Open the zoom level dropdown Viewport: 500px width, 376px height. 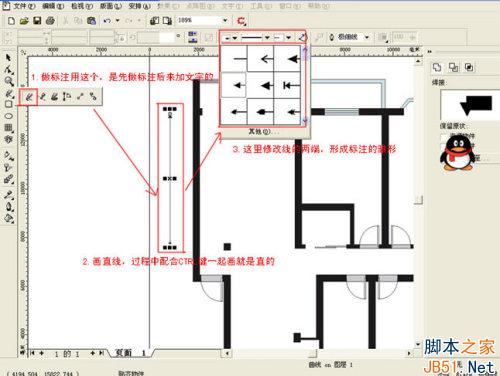(225, 21)
